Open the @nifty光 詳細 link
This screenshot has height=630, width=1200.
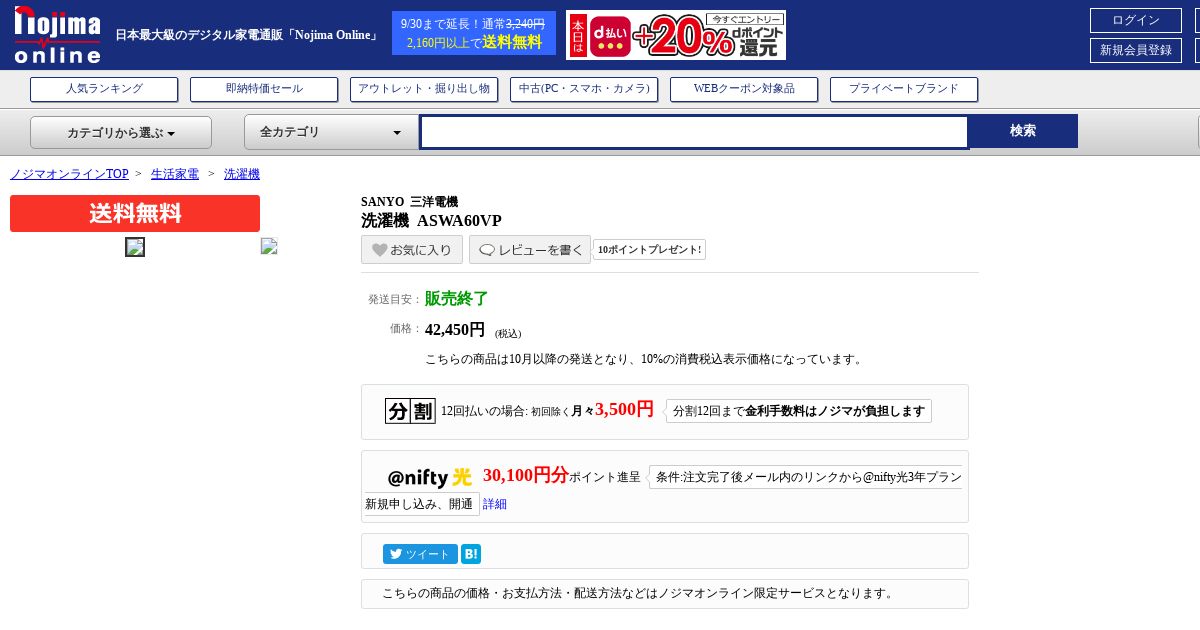pyautogui.click(x=495, y=504)
